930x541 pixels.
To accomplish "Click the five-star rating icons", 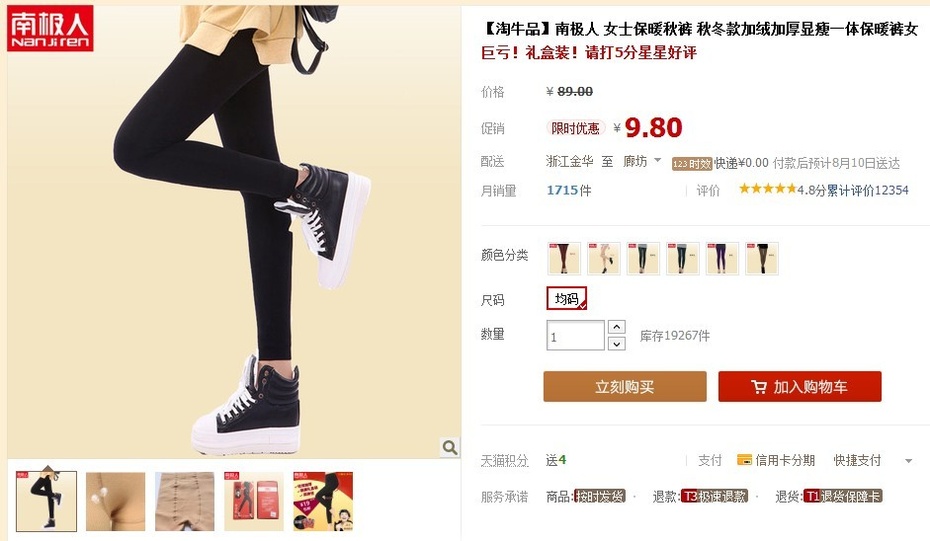I will pos(767,189).
